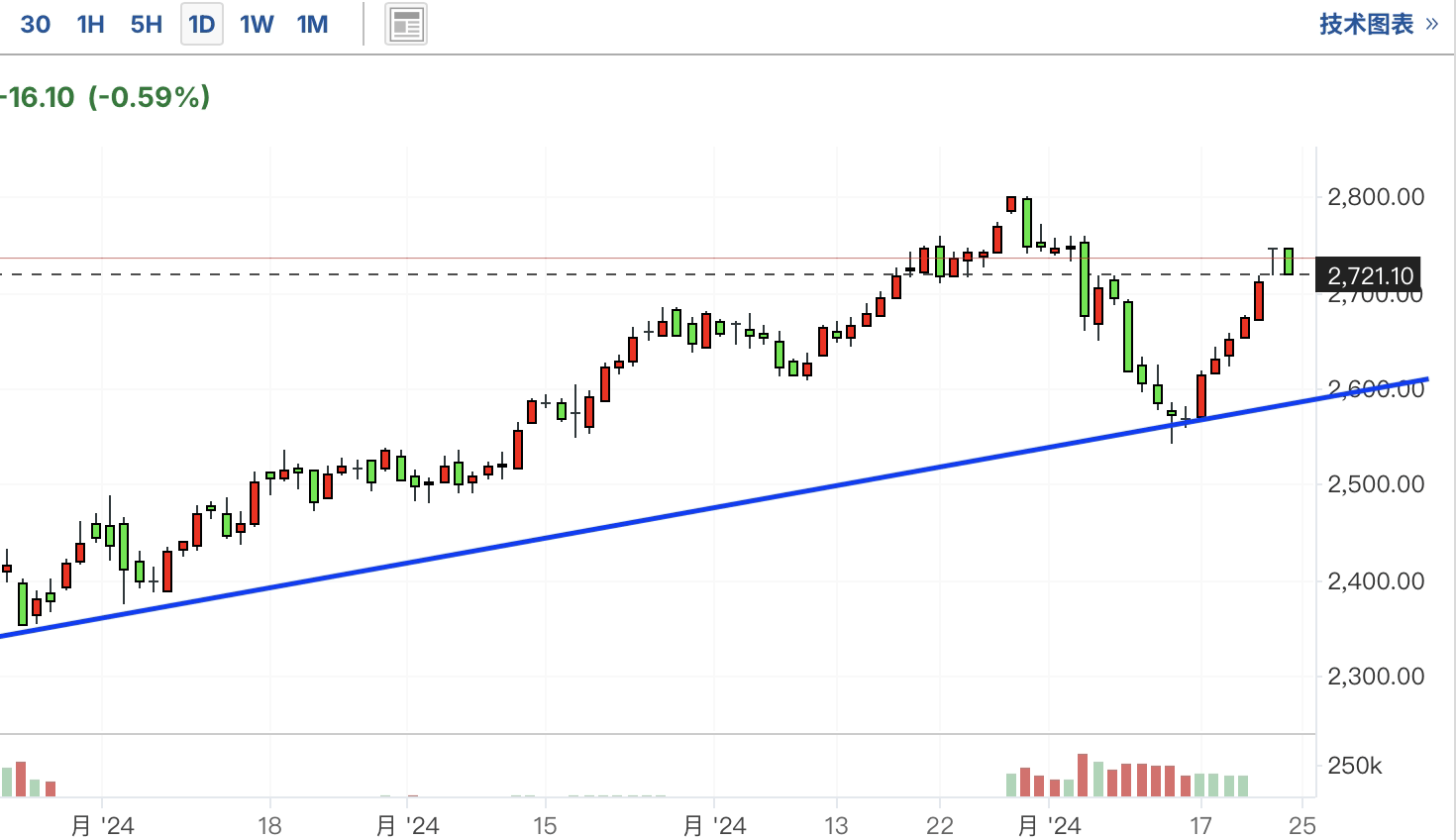Viewport: 1456px width, 840px height.
Task: Switch to the 5H timeframe
Action: click(146, 24)
